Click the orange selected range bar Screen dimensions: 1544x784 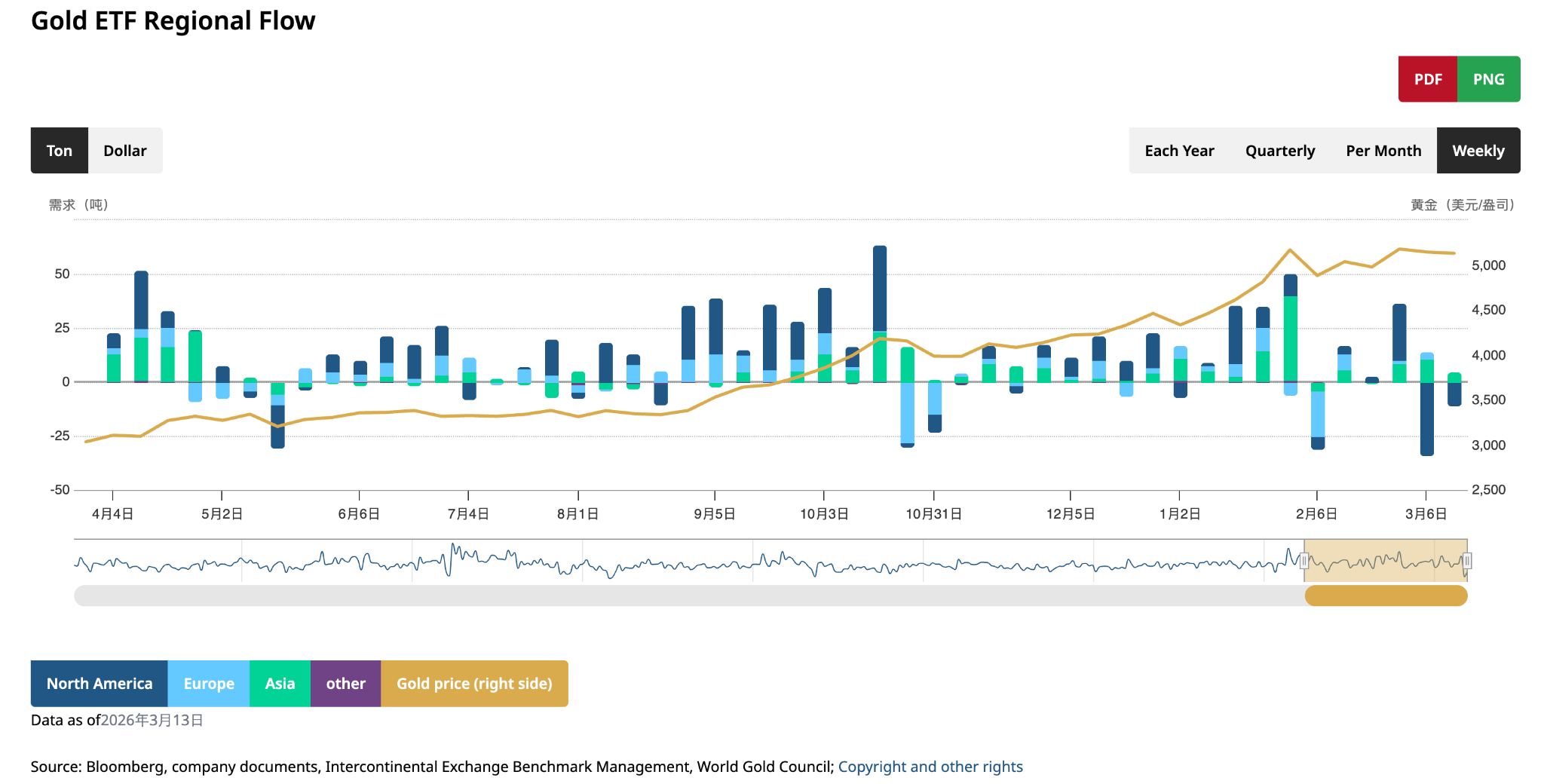[1387, 596]
